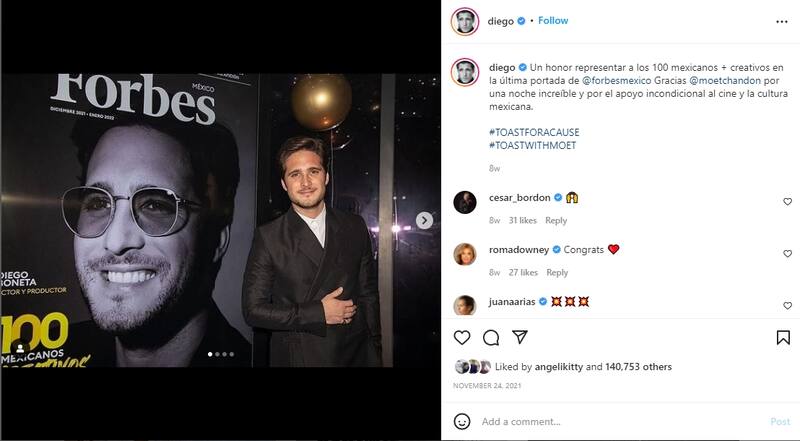Click the Add a comment field
Viewport: 800px width, 441px height.
tap(620, 422)
